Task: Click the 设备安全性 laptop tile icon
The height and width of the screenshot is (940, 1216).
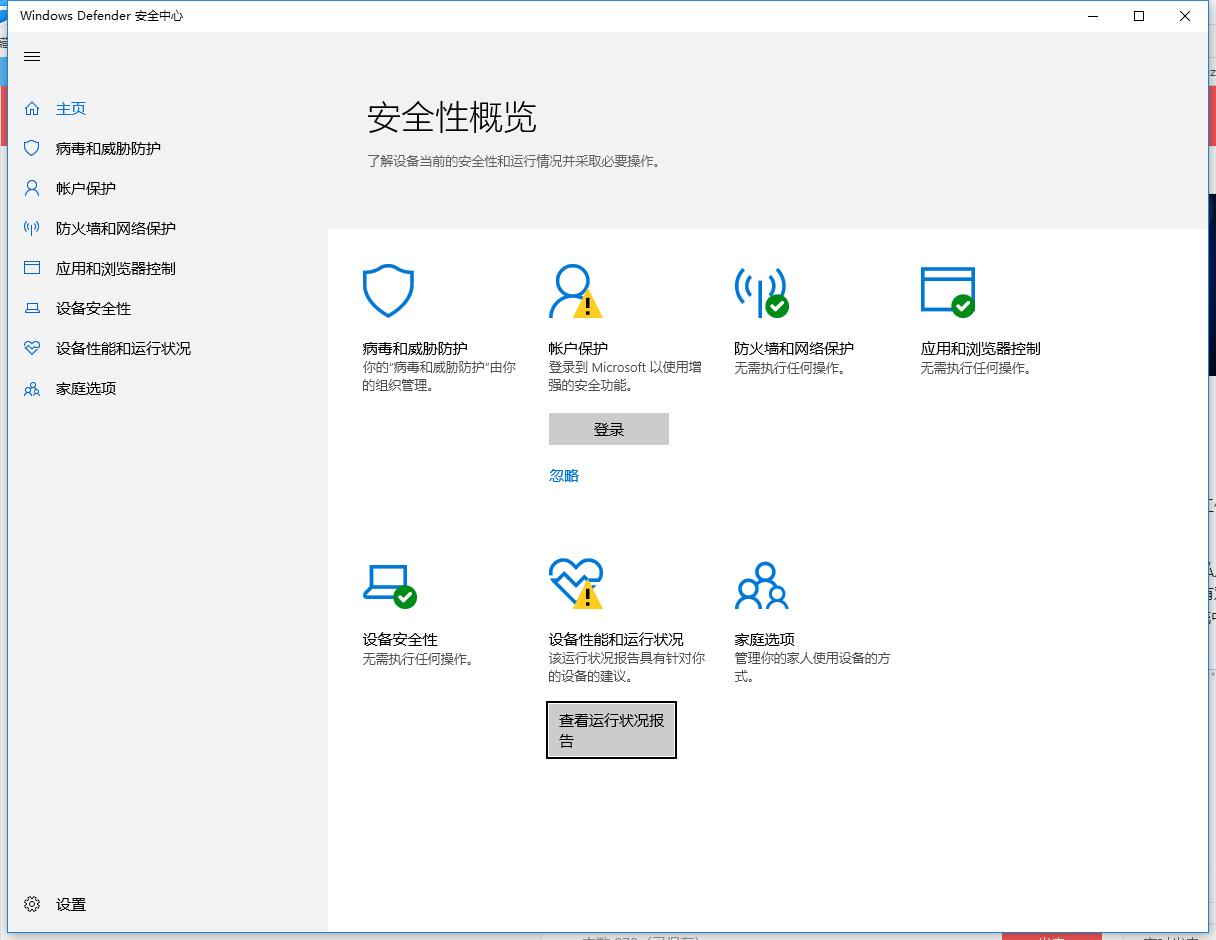Action: pyautogui.click(x=388, y=583)
